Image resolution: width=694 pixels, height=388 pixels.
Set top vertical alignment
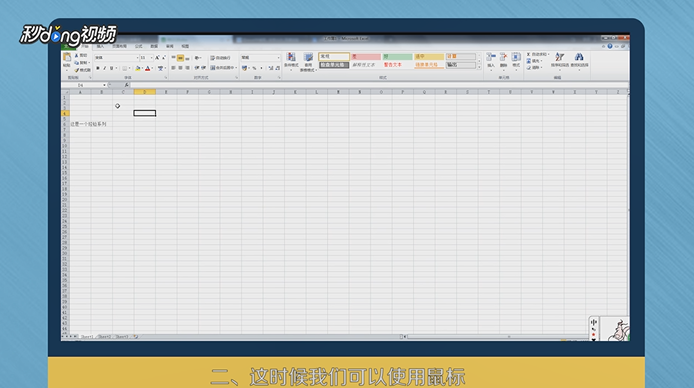[x=174, y=58]
